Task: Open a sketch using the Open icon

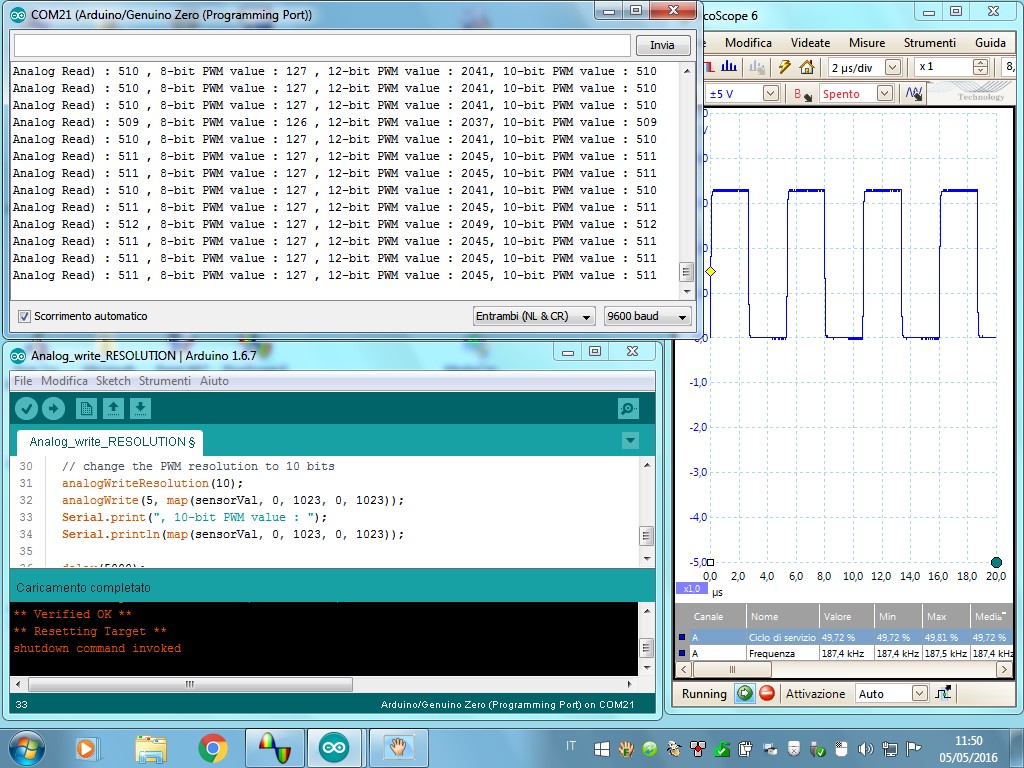Action: pyautogui.click(x=113, y=408)
